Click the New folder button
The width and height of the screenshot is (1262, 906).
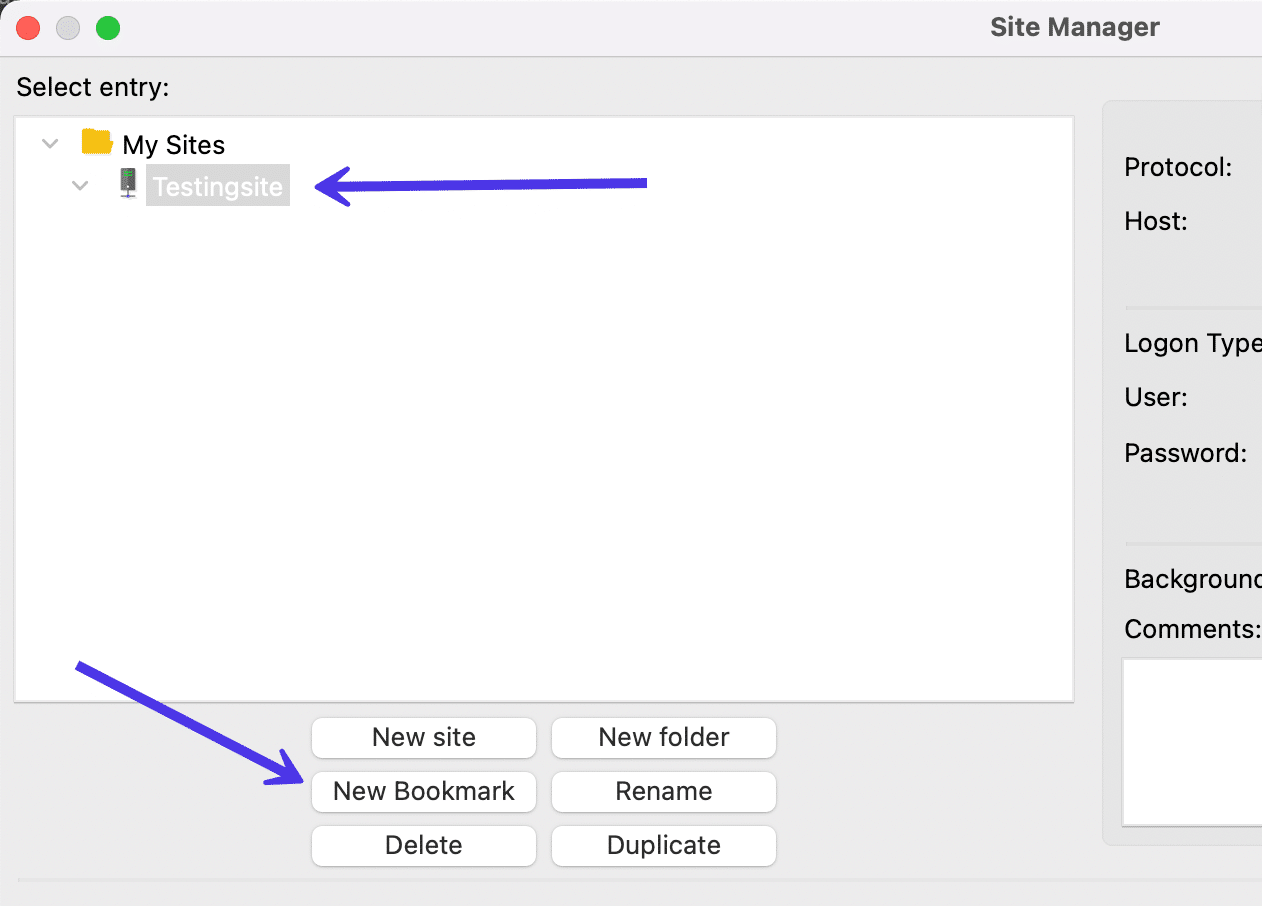pos(663,737)
